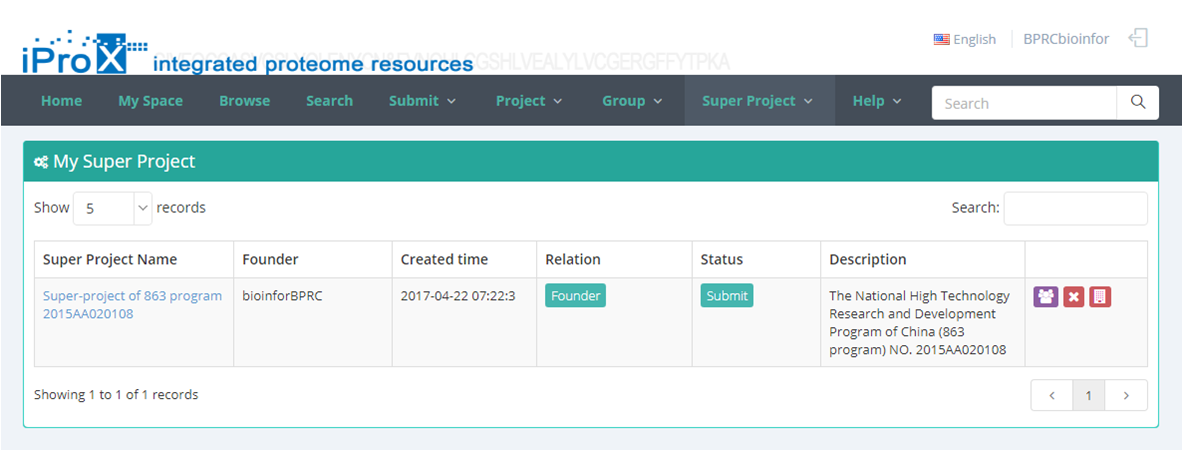1183x451 pixels.
Task: Open the Show records count dropdown
Action: (x=113, y=208)
